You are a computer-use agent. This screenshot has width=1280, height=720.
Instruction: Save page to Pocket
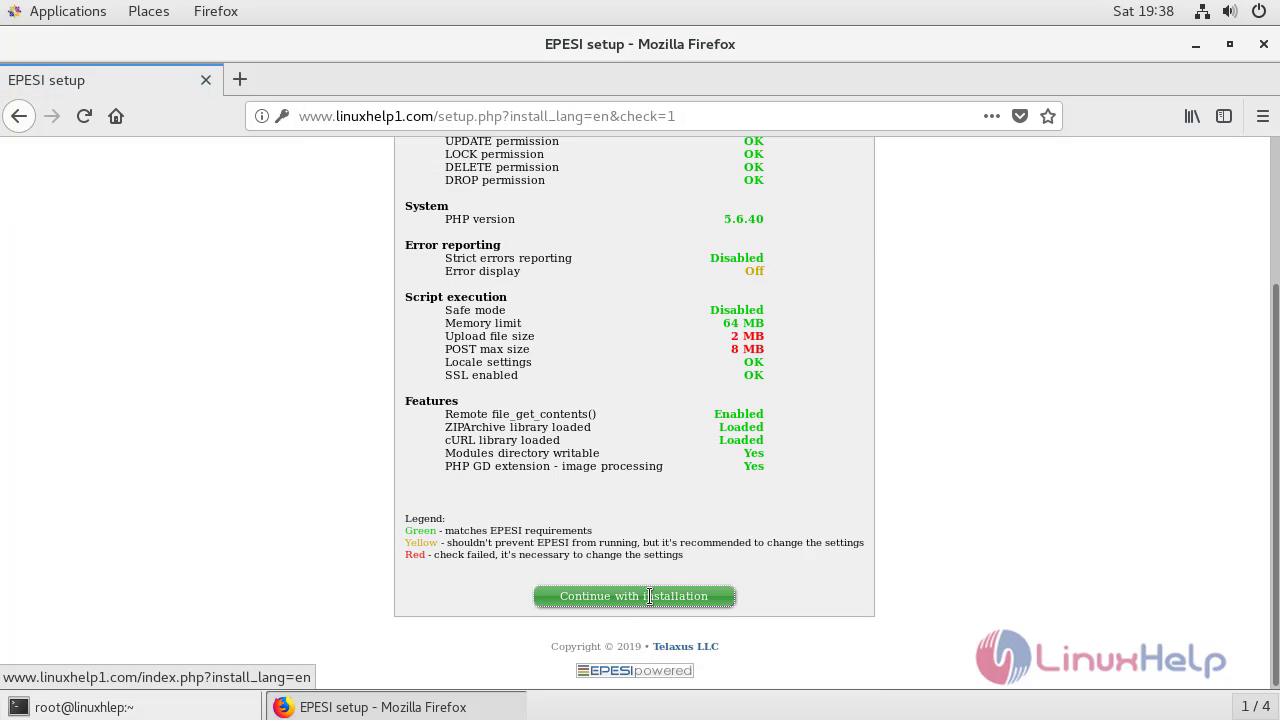[1020, 116]
